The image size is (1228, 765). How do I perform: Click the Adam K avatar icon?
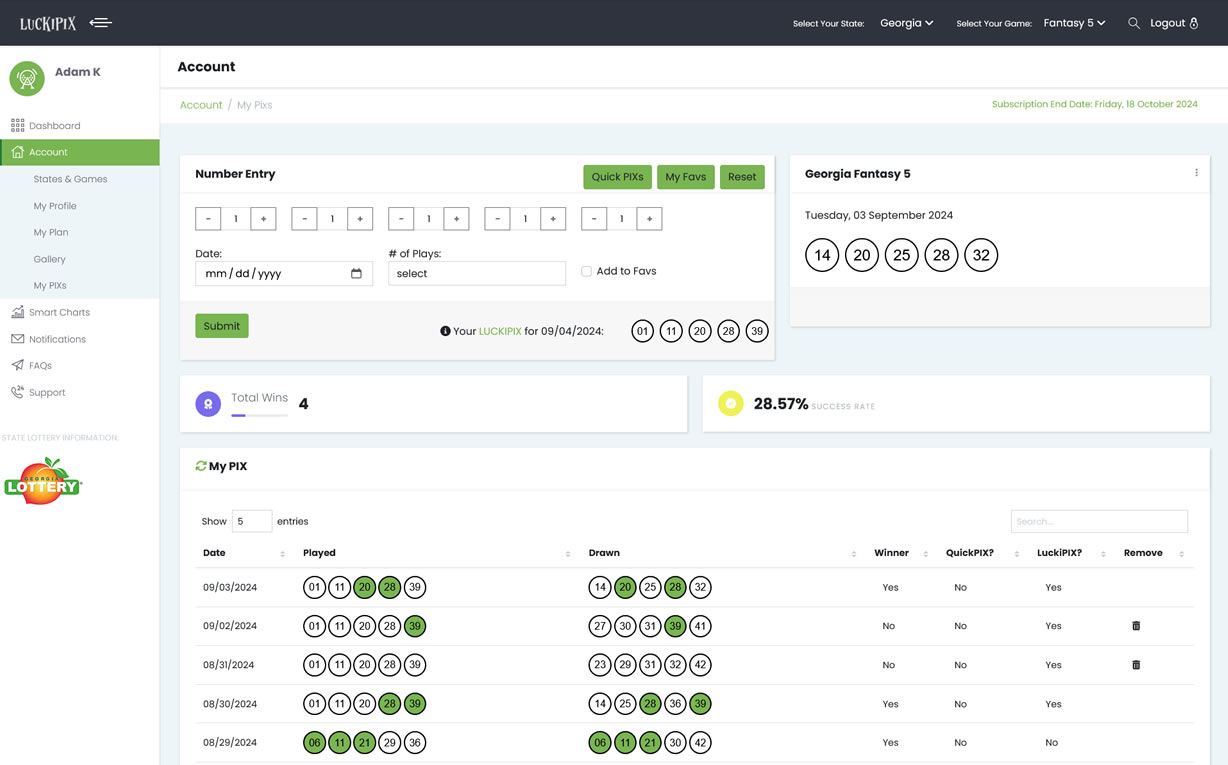(x=27, y=79)
